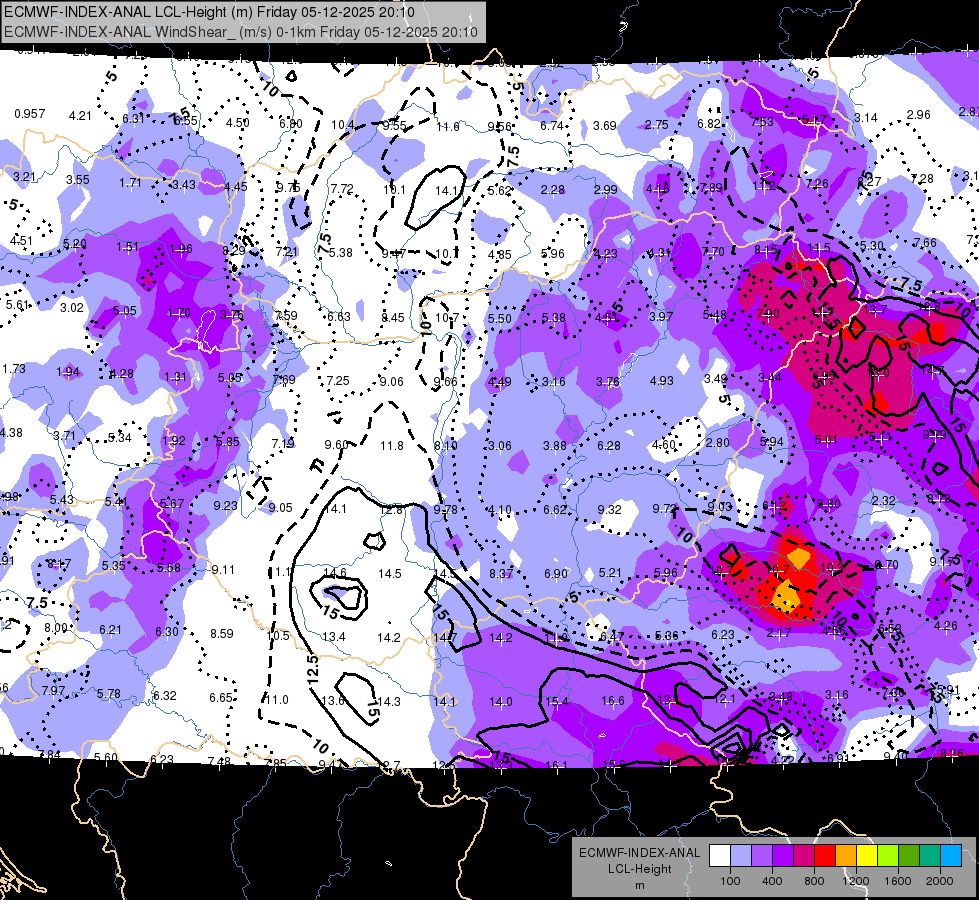Click the wind shear value 9.60
This screenshot has width=979, height=900.
(x=337, y=445)
